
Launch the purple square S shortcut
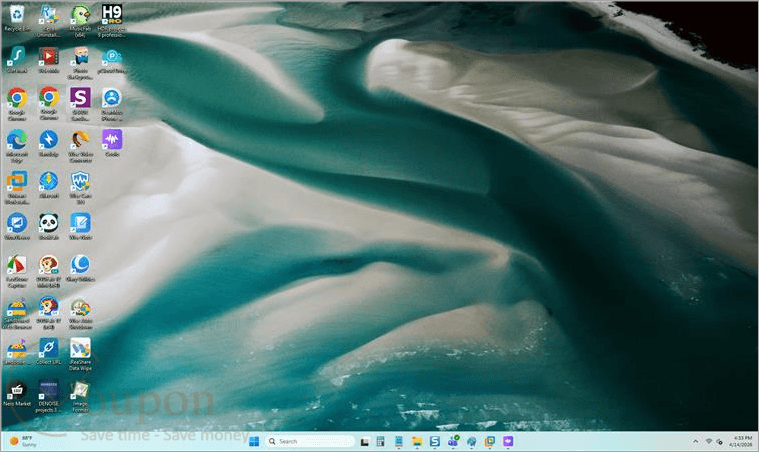(80, 104)
